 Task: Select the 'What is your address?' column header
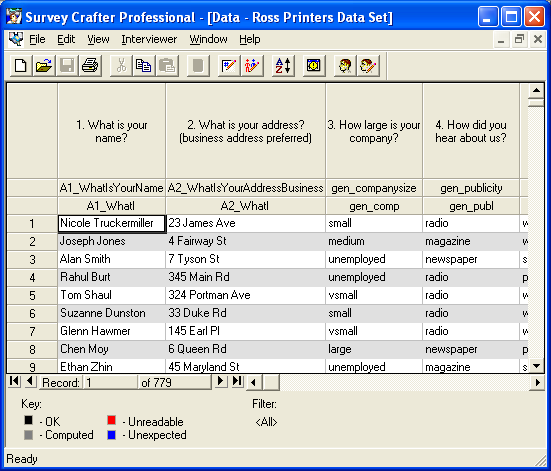245,131
